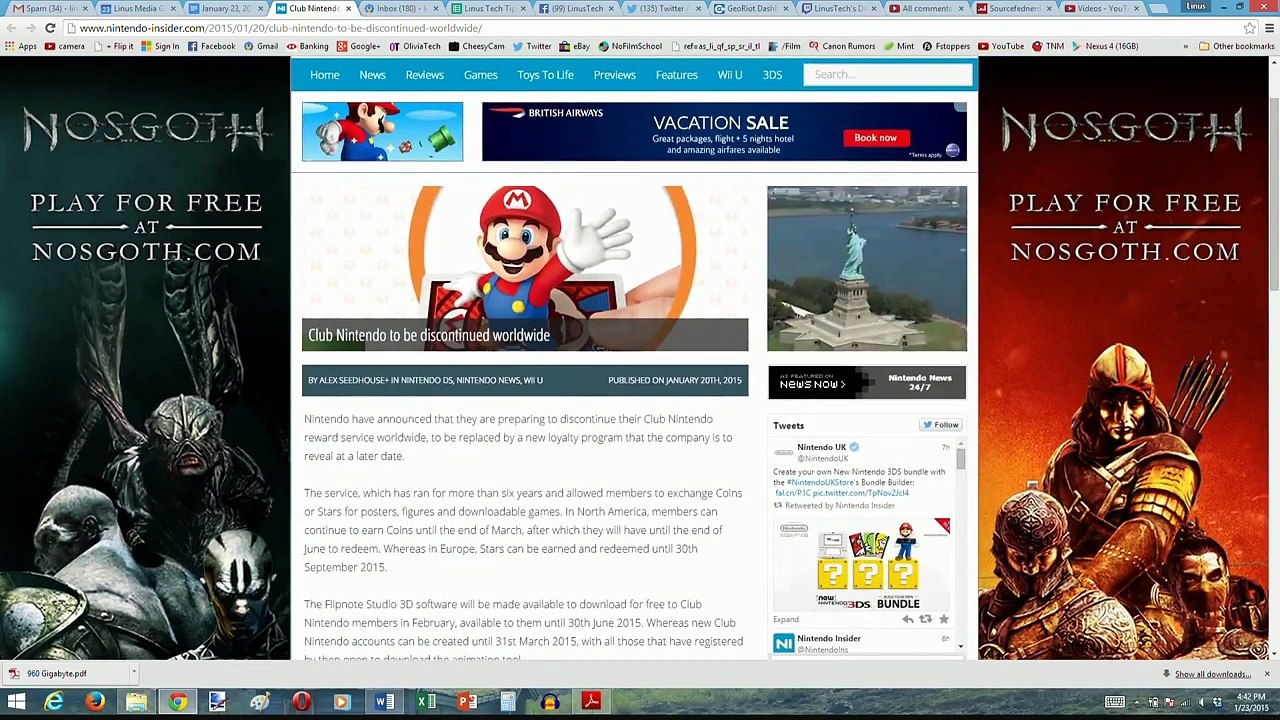Close the downloads bar
The width and height of the screenshot is (1280, 720).
tap(1267, 674)
